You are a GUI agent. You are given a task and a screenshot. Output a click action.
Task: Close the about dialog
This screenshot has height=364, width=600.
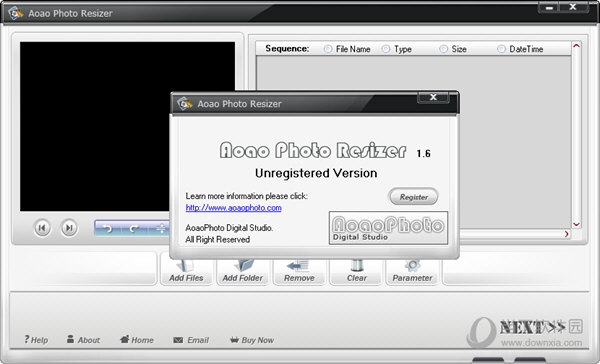pos(433,97)
